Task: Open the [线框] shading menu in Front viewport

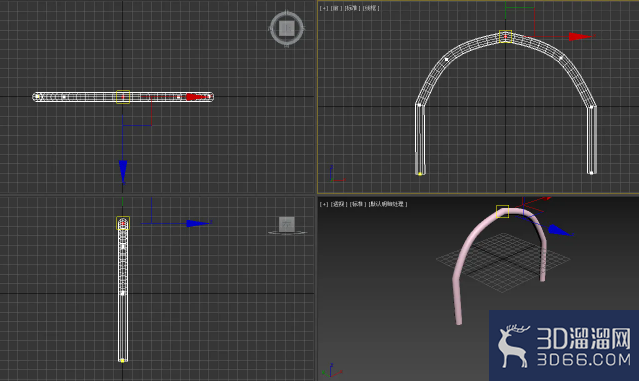Action: point(371,8)
